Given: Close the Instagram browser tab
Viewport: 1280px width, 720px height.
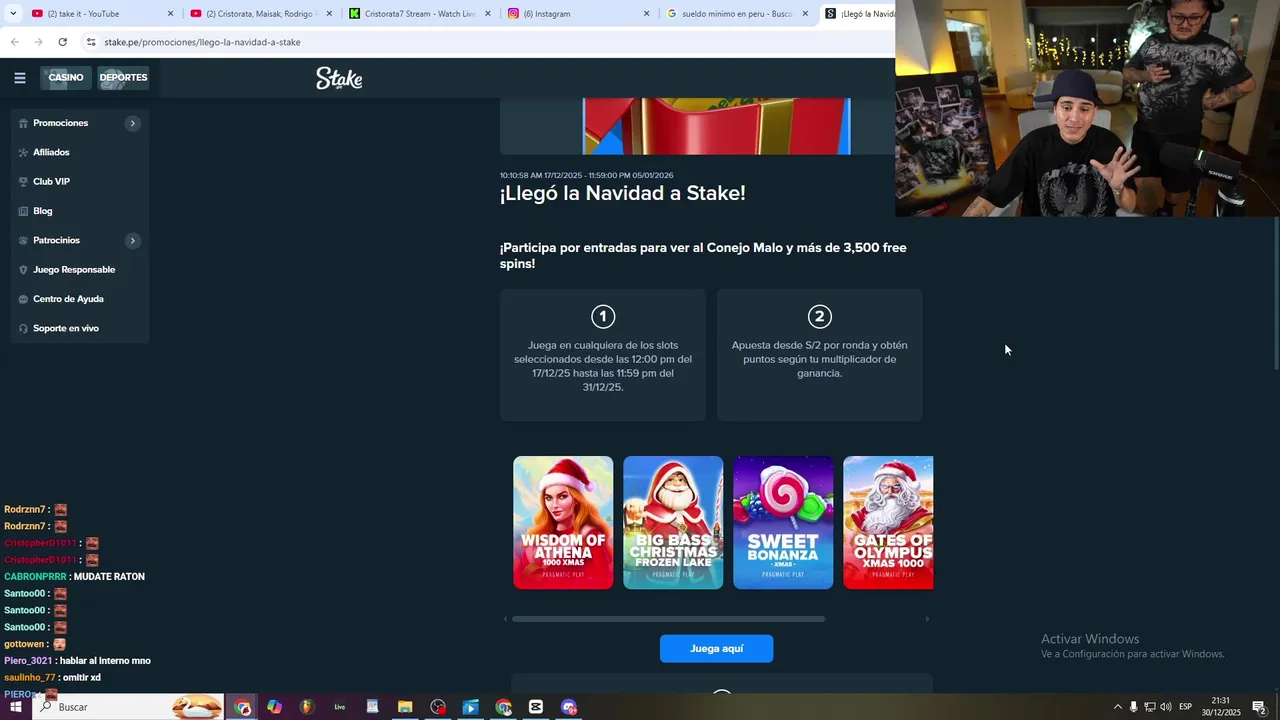Looking at the screenshot, I should (646, 14).
